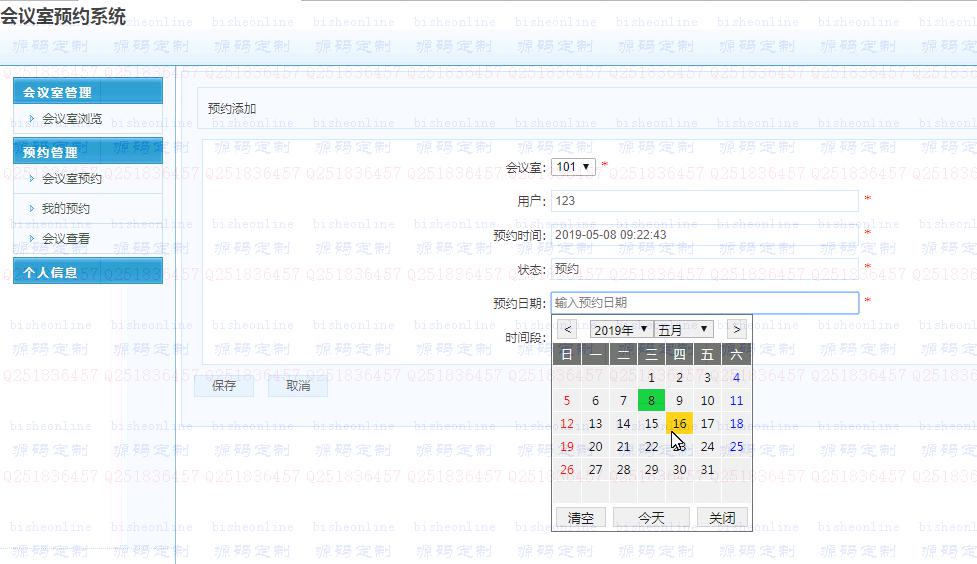
Task: Expand the 个人信息 sidebar section
Action: coord(88,272)
